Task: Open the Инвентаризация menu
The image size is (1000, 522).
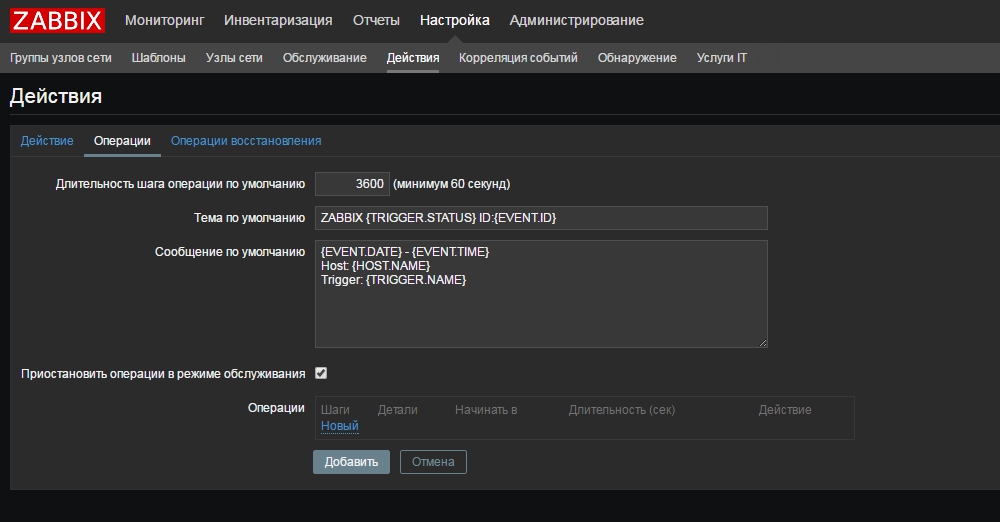Action: 278,20
